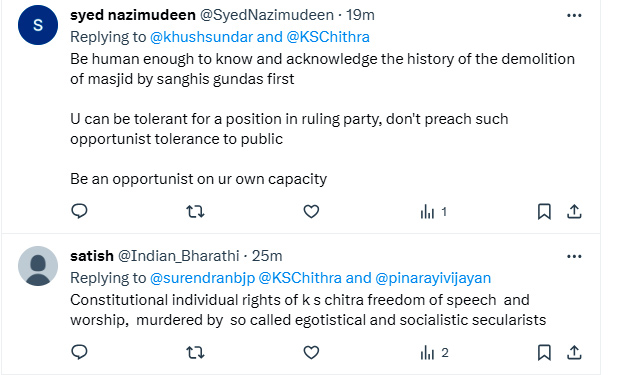Reply to satish's tweet
The height and width of the screenshot is (375, 617).
[79, 352]
